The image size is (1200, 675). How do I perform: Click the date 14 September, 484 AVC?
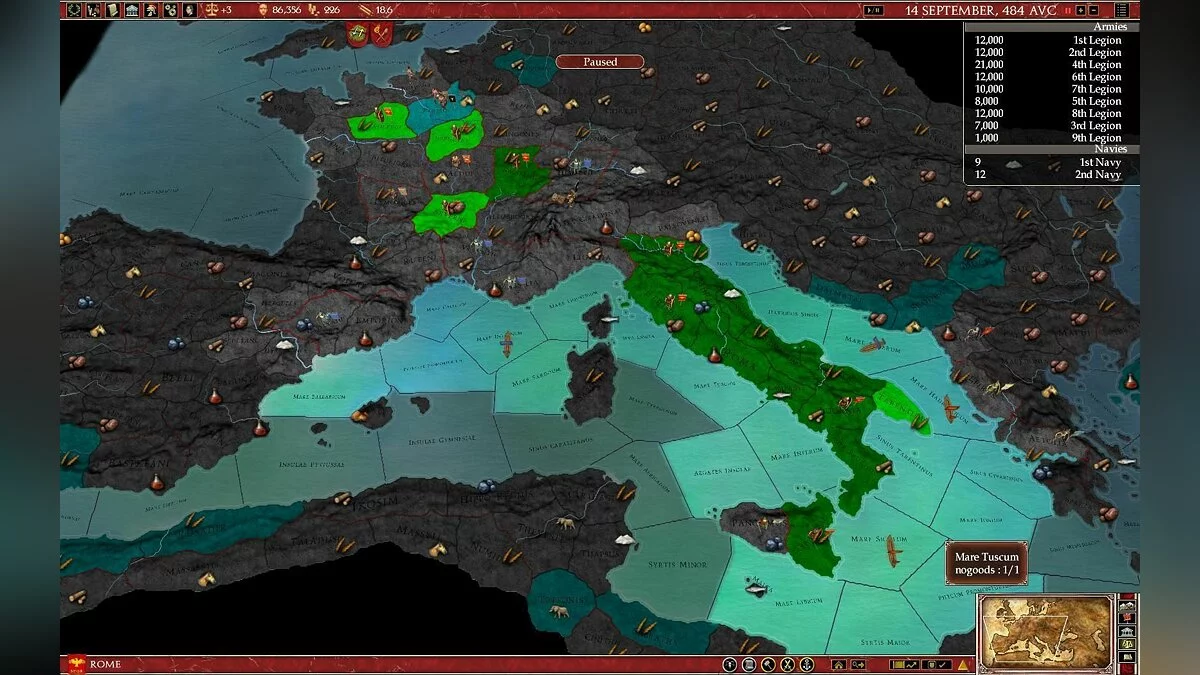pos(980,10)
